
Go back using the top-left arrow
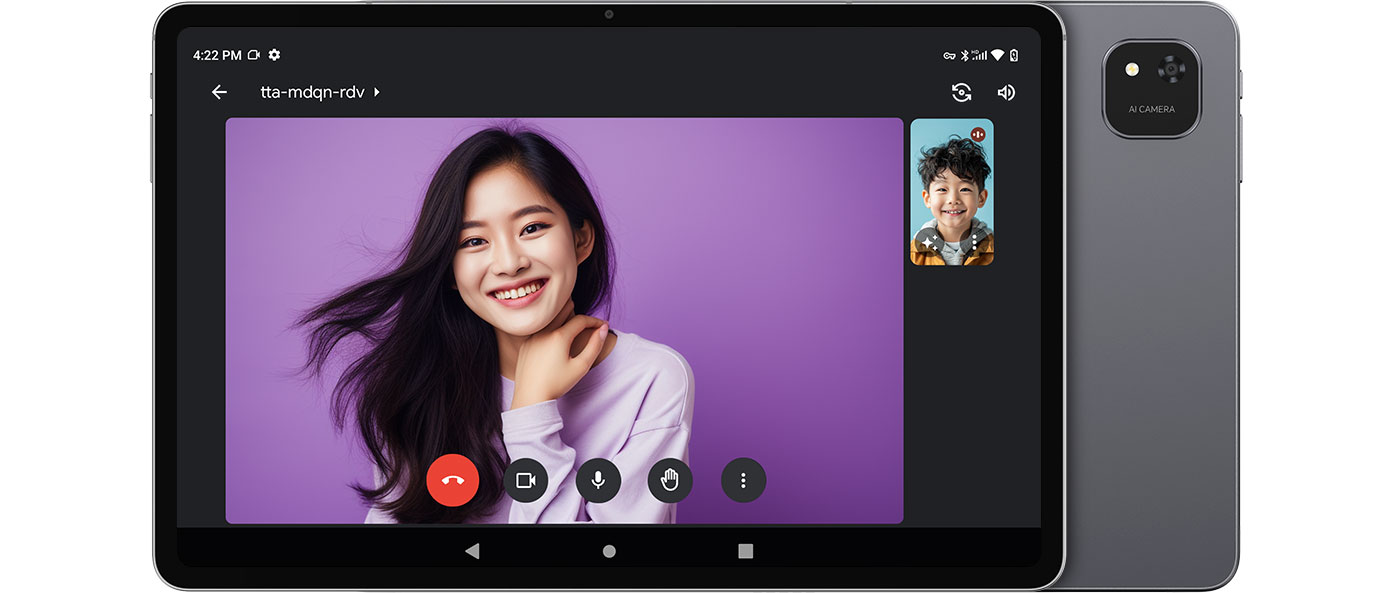pos(219,92)
